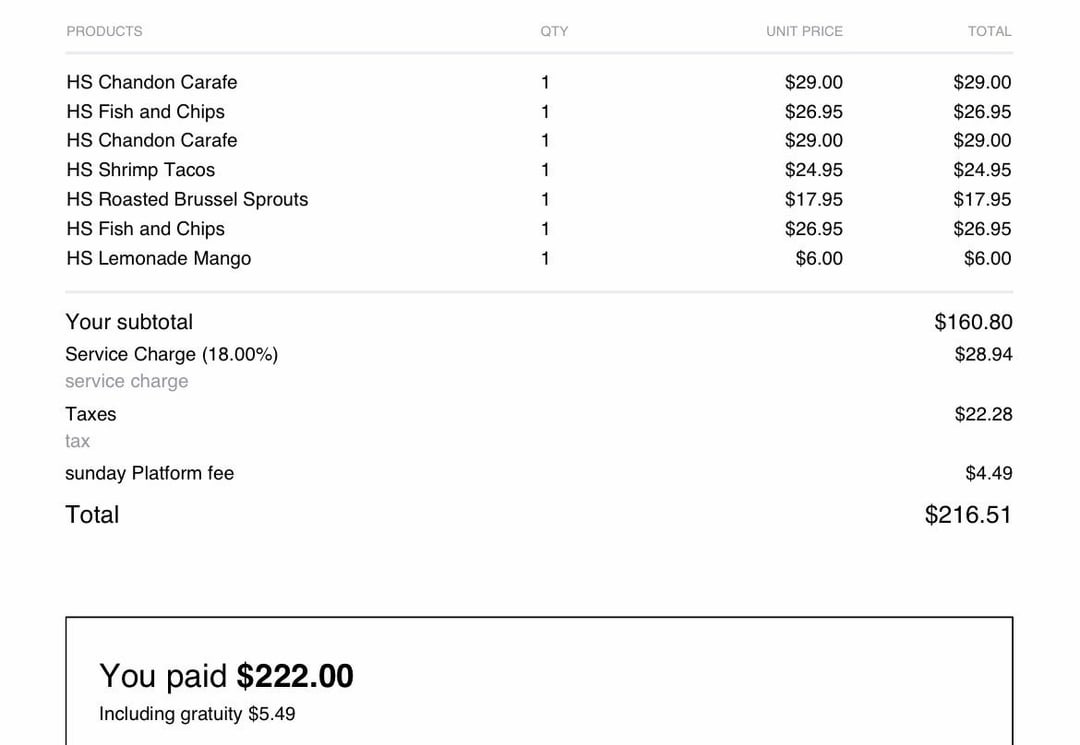Viewport: 1080px width, 745px height.
Task: Click the UNIT PRICE column header
Action: (x=804, y=31)
